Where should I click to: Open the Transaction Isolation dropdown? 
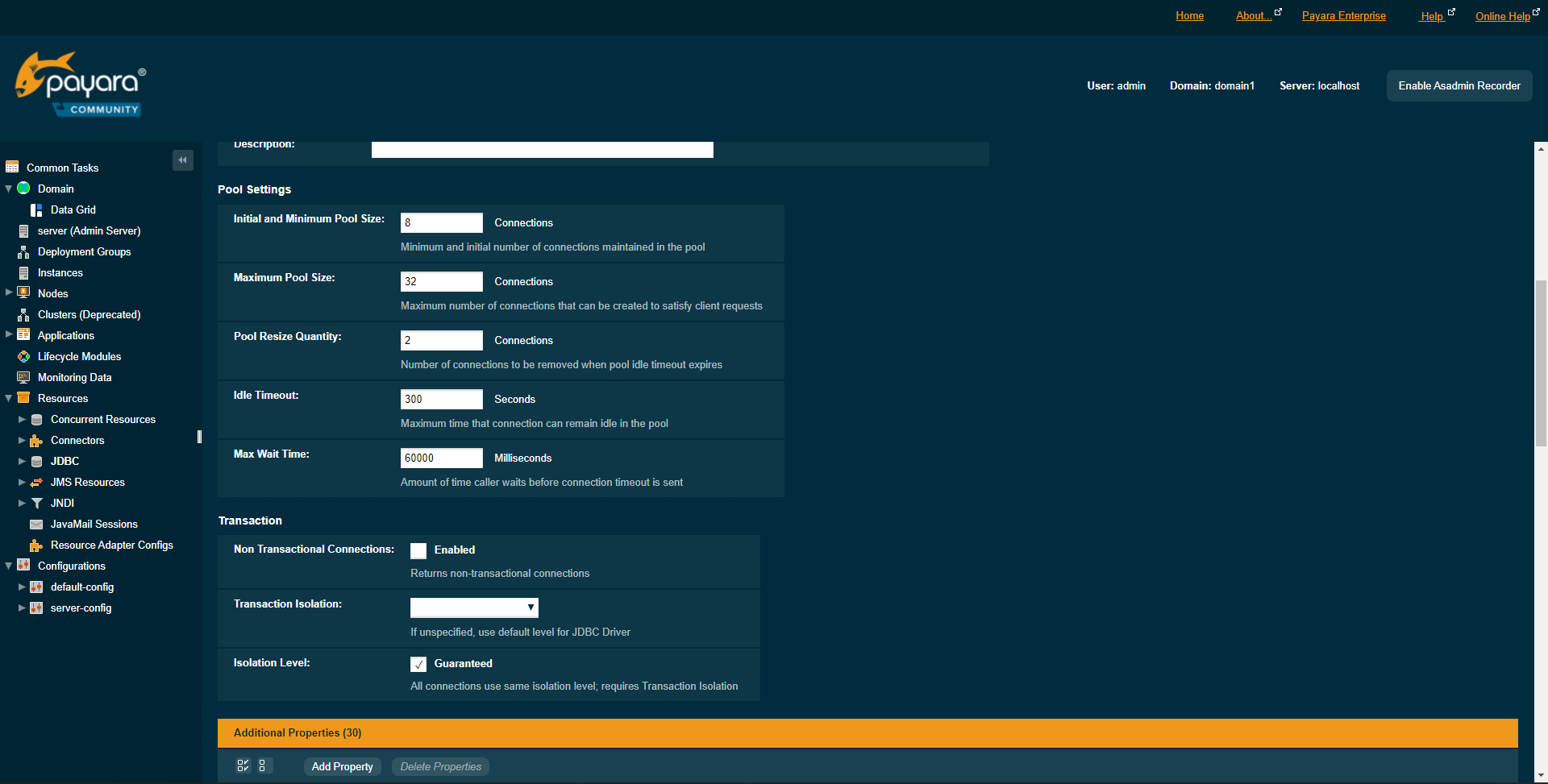(x=474, y=608)
